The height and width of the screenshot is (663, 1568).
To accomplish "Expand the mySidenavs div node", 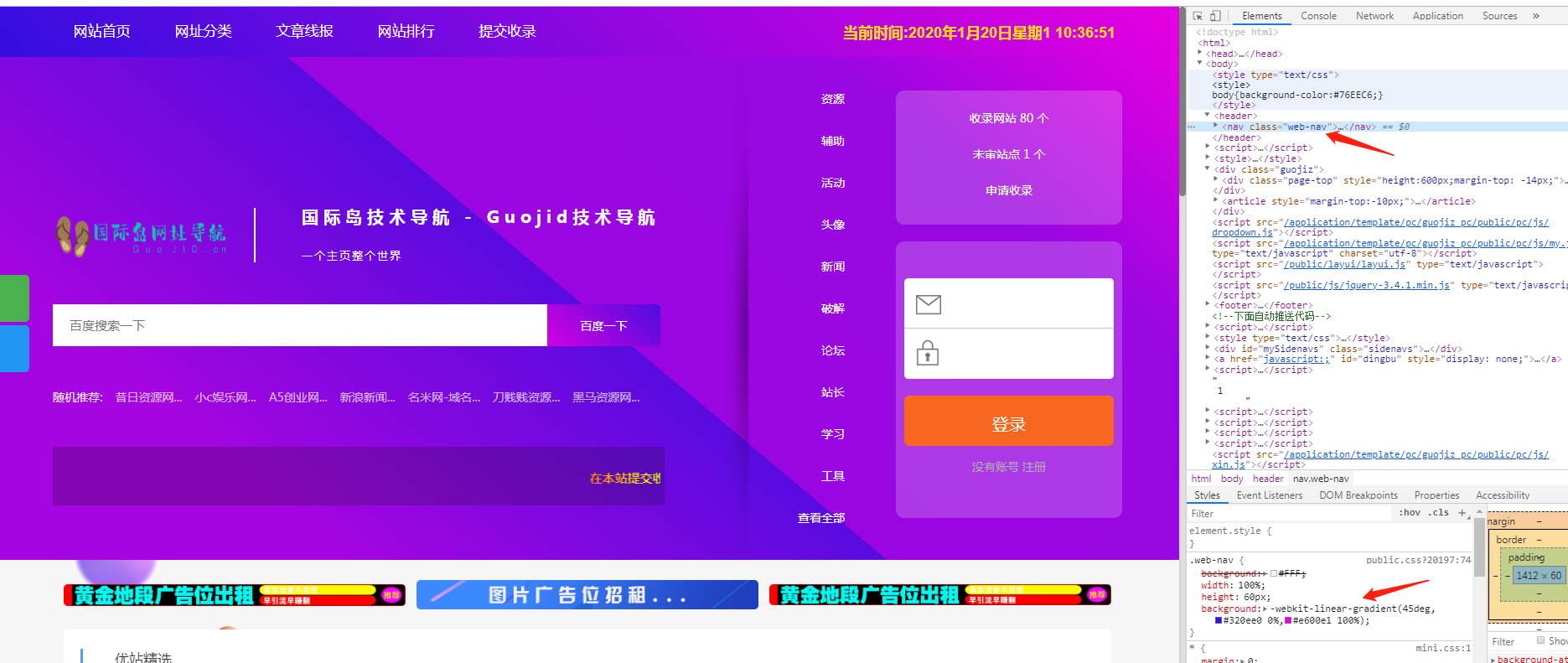I will pyautogui.click(x=1208, y=348).
